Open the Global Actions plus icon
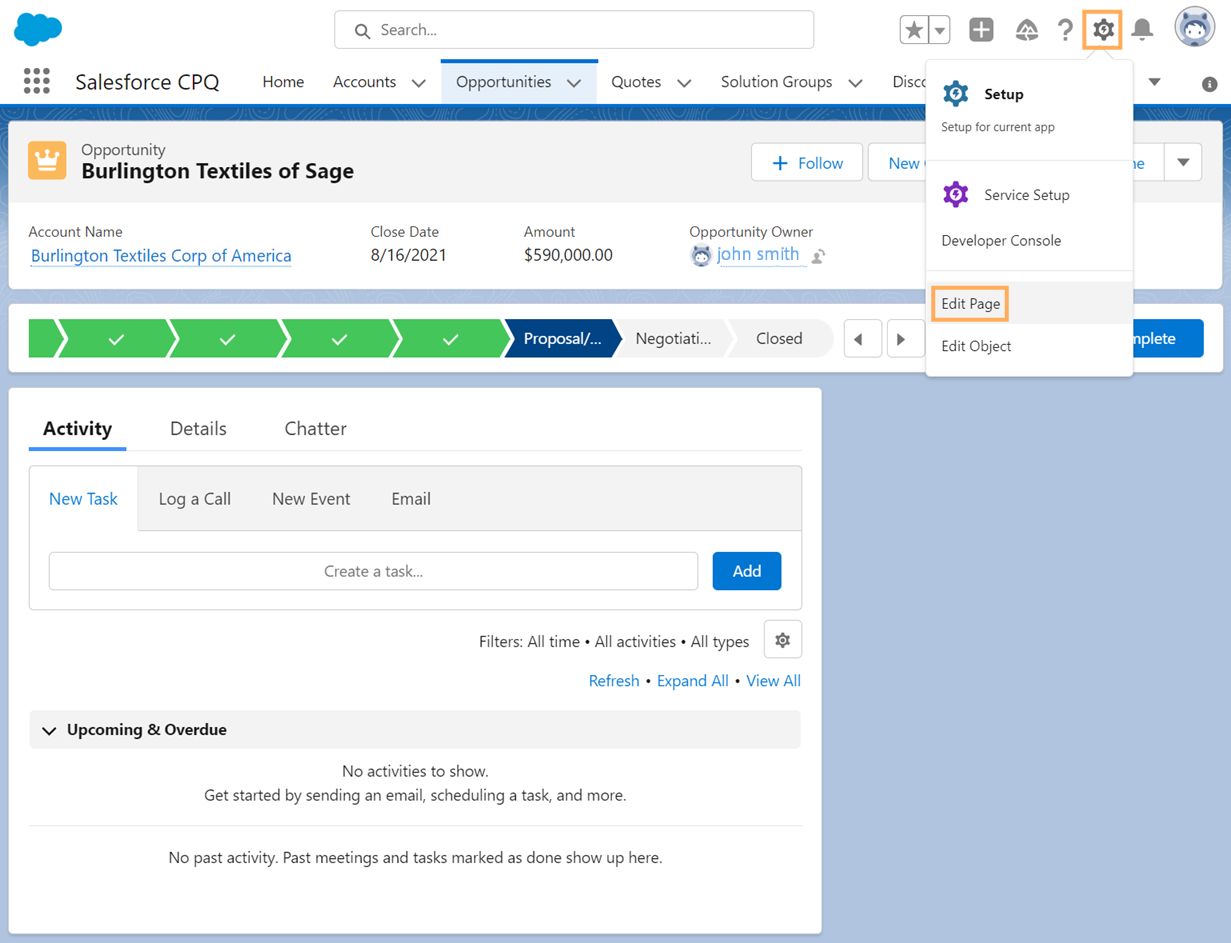The image size is (1231, 943). point(981,30)
